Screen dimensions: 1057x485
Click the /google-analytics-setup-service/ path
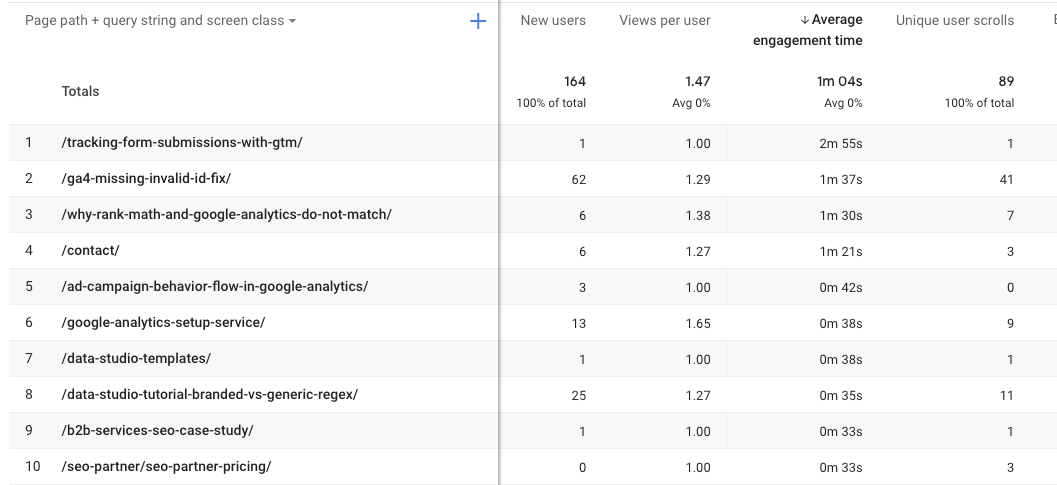tap(163, 323)
